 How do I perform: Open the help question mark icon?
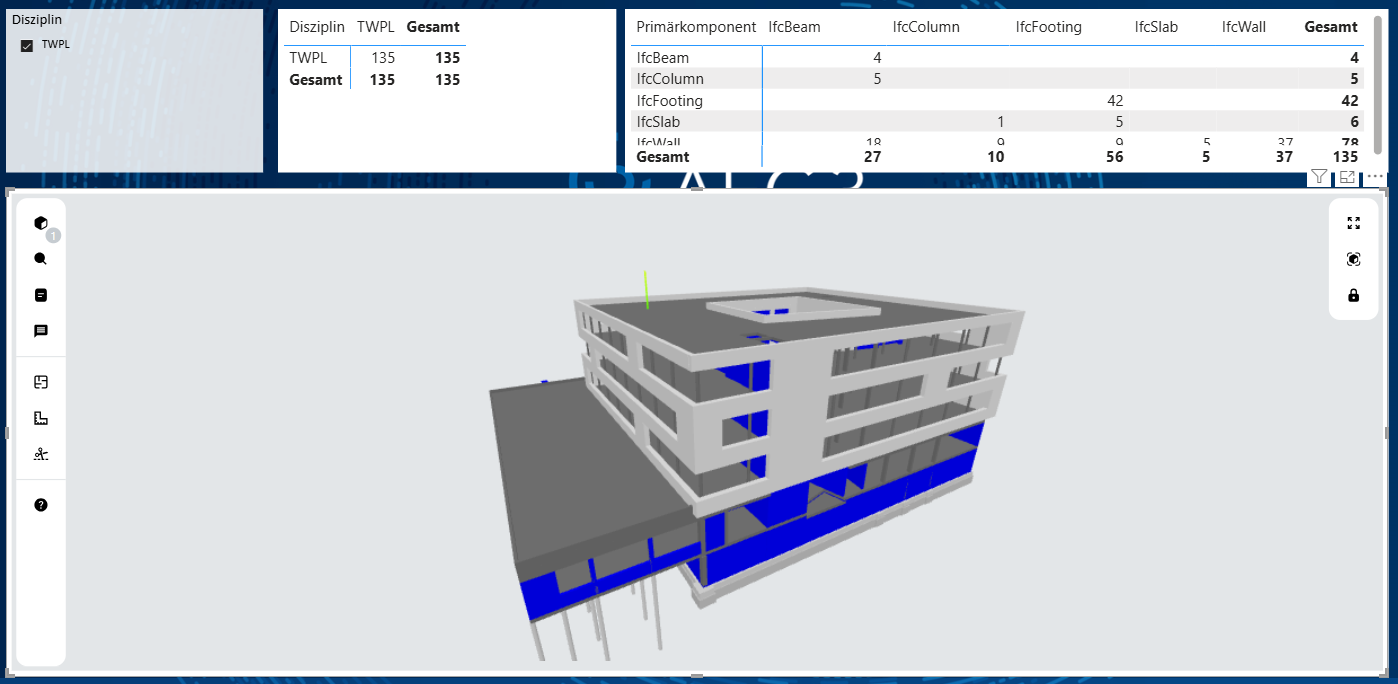click(41, 505)
